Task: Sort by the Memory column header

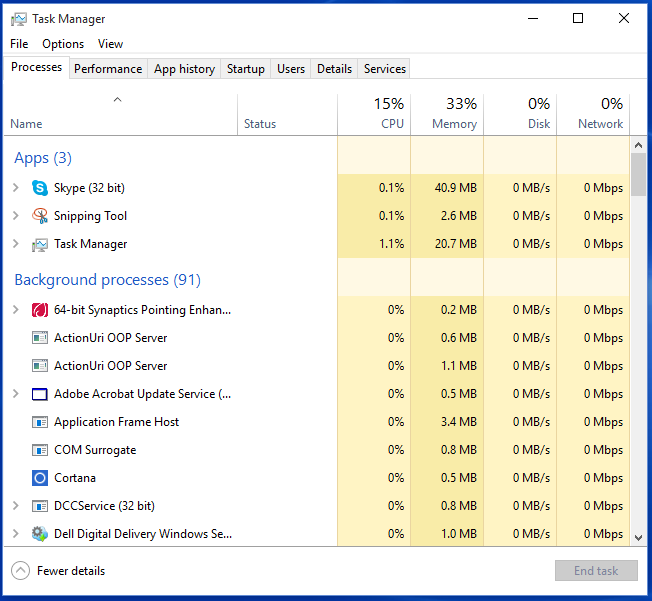Action: tap(447, 115)
